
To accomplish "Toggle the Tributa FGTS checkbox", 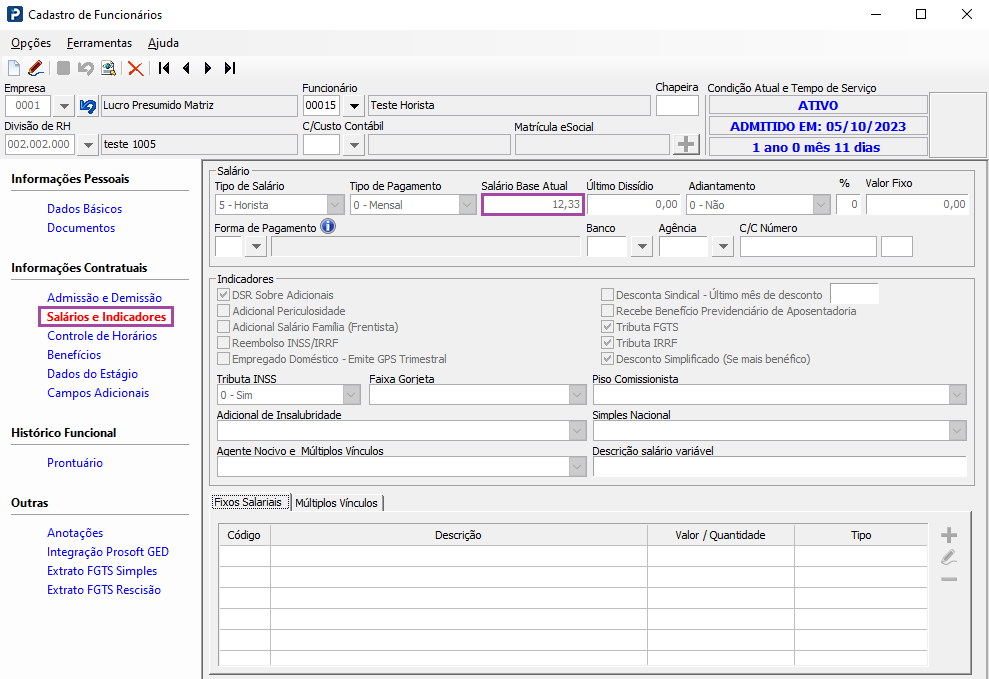I will click(607, 327).
